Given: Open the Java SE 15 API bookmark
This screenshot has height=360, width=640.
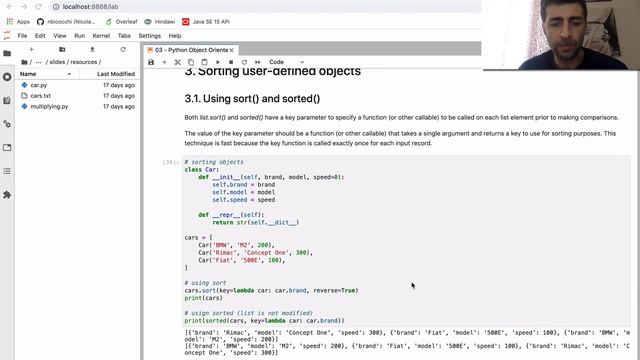Looking at the screenshot, I should point(206,22).
